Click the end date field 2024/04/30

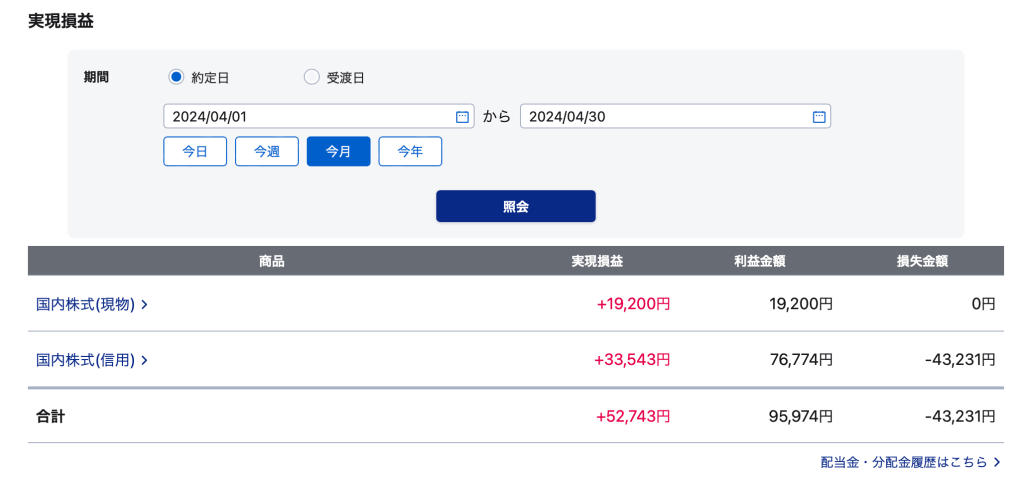pos(664,117)
